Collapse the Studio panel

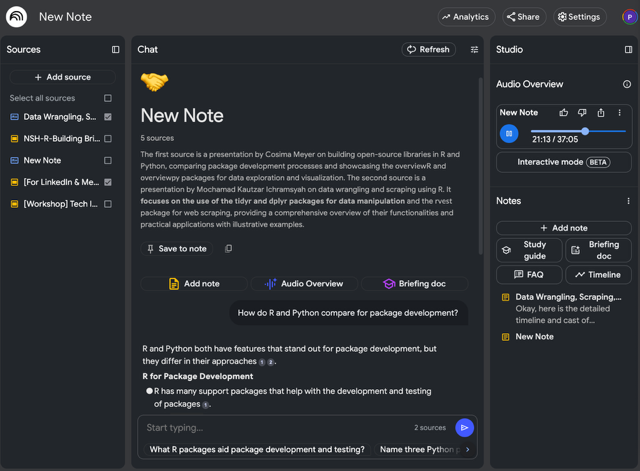pos(628,49)
